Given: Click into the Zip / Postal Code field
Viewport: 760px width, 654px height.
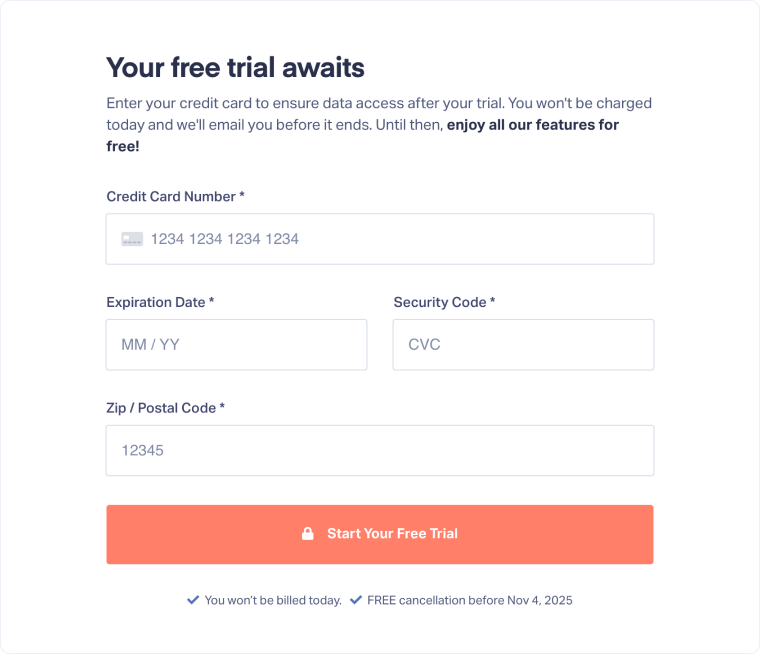Looking at the screenshot, I should click(380, 451).
